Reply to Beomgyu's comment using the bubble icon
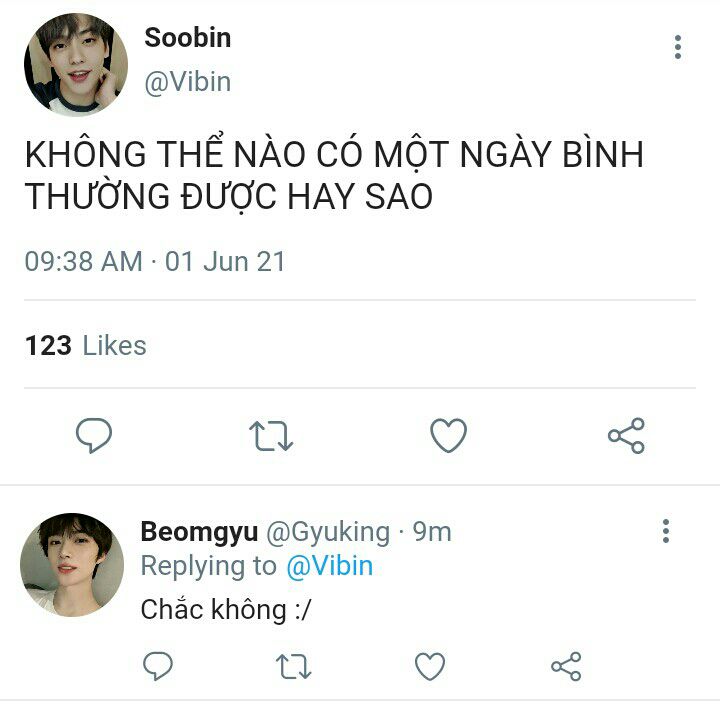Image resolution: width=720 pixels, height=709 pixels. pos(158,666)
